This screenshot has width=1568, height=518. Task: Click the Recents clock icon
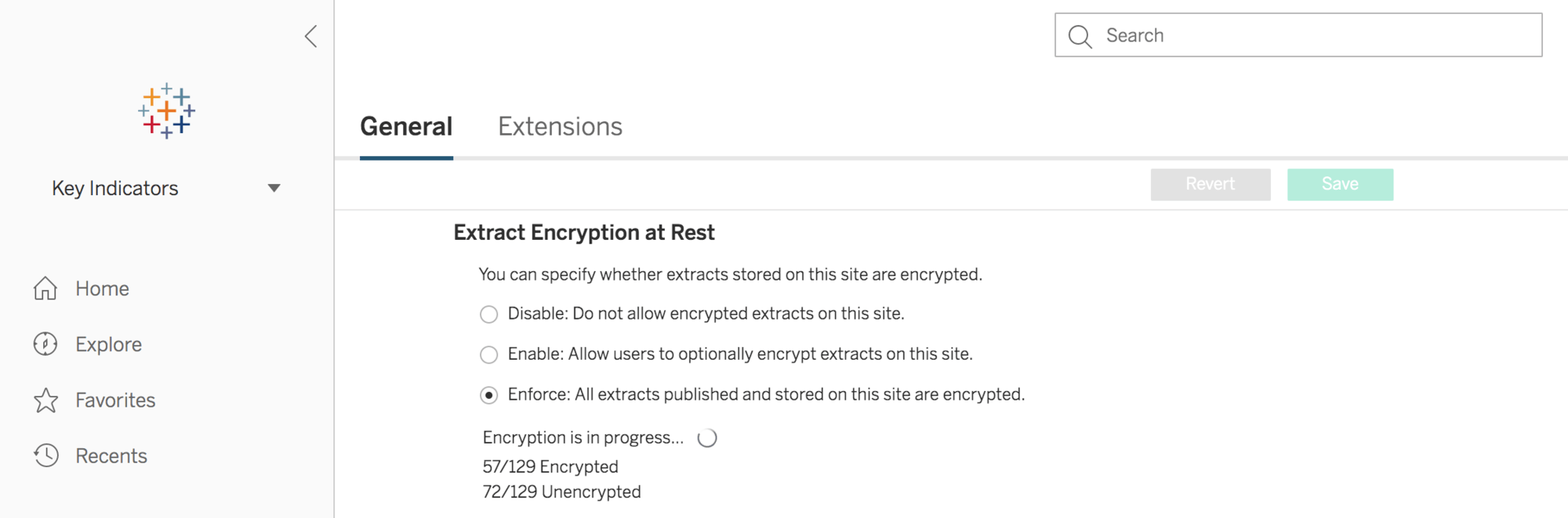point(45,455)
